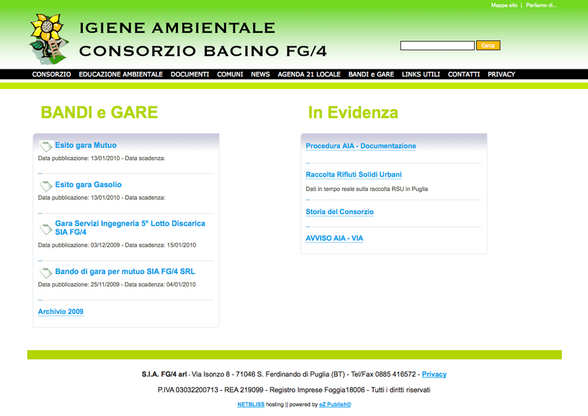The image size is (588, 416).
Task: Click the BANDI e GARE page heading
Action: click(99, 112)
